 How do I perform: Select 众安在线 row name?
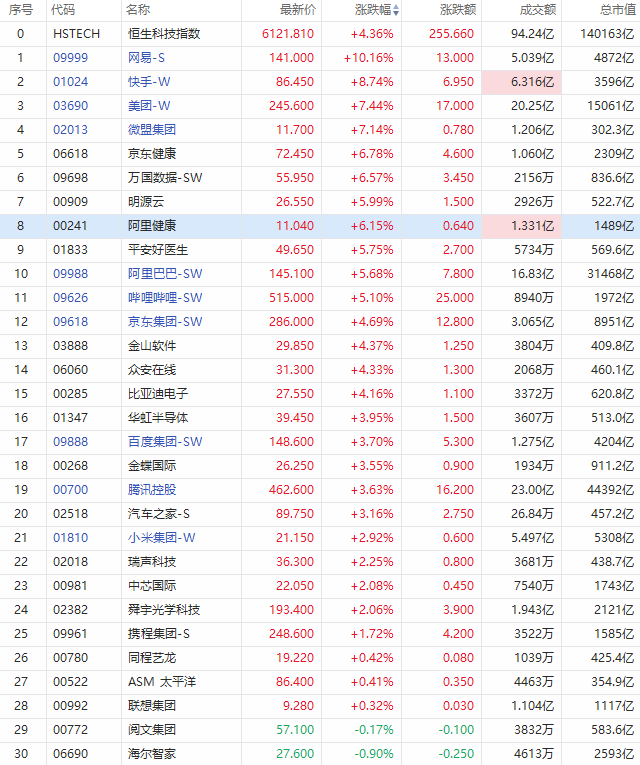[x=152, y=369]
